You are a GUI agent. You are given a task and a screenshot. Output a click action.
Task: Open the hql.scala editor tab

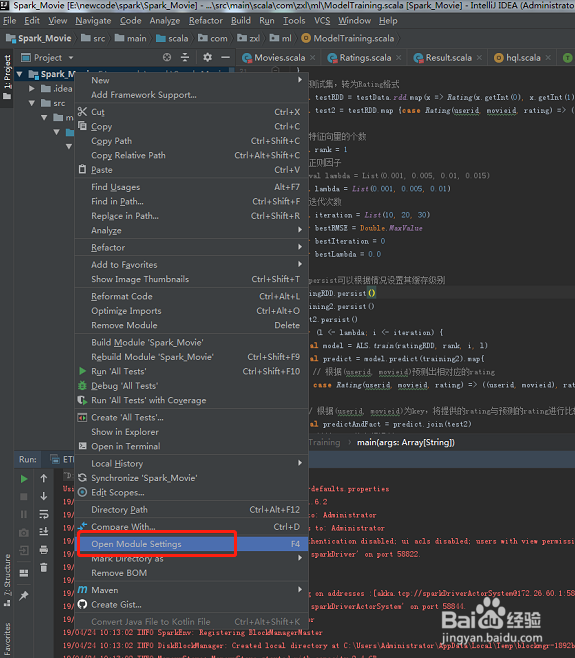523,58
